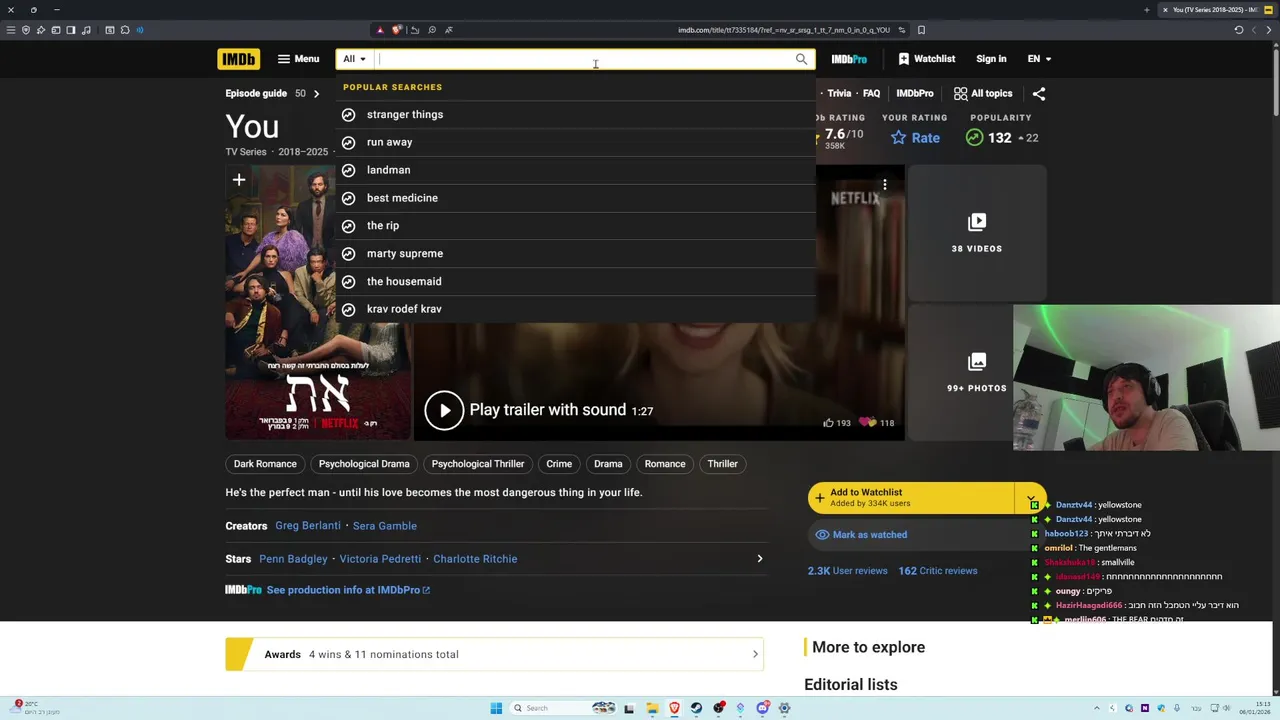1280x720 pixels.
Task: Open creator Greg Berlanti's page
Action: (x=308, y=526)
